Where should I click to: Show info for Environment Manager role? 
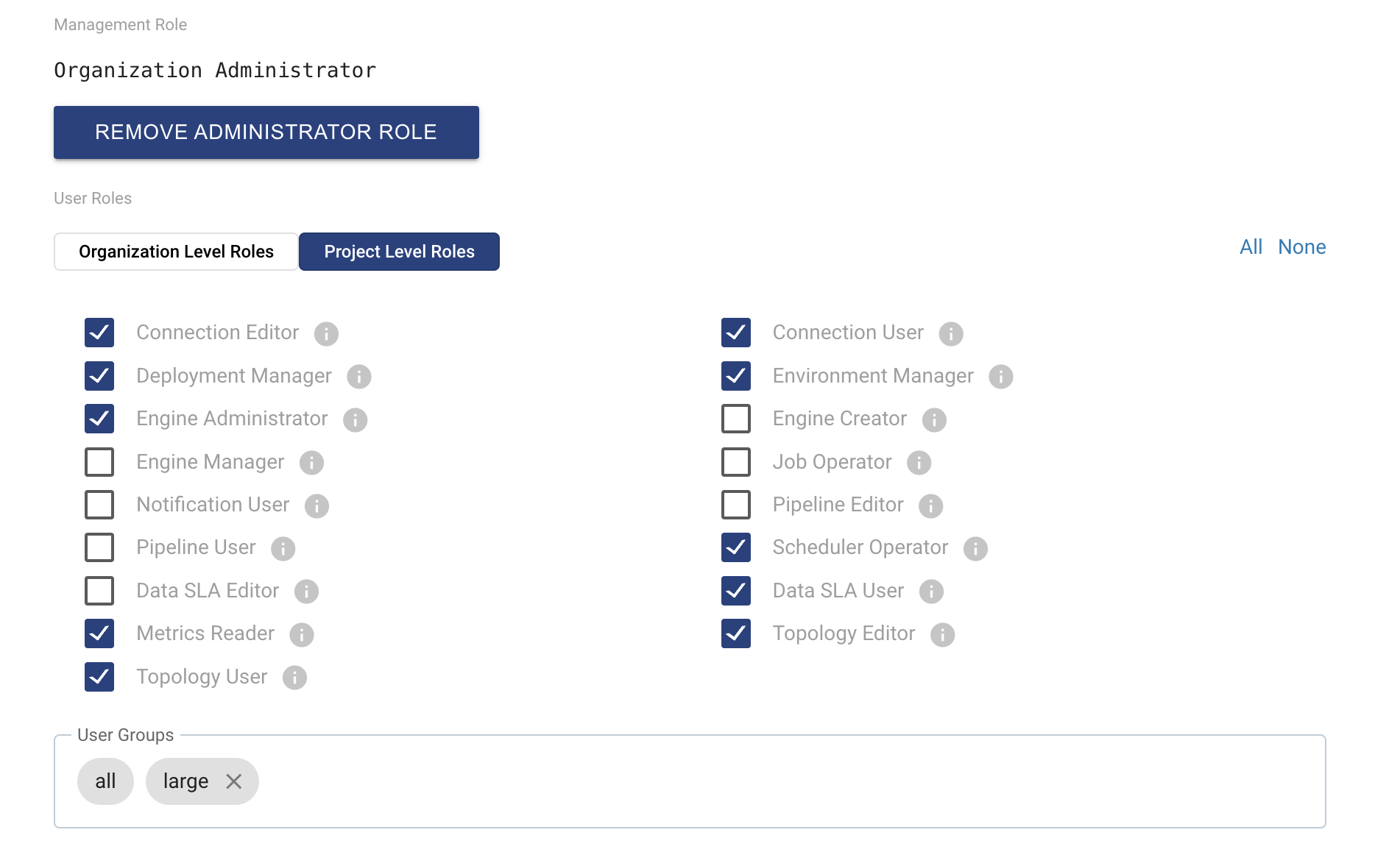point(1000,377)
